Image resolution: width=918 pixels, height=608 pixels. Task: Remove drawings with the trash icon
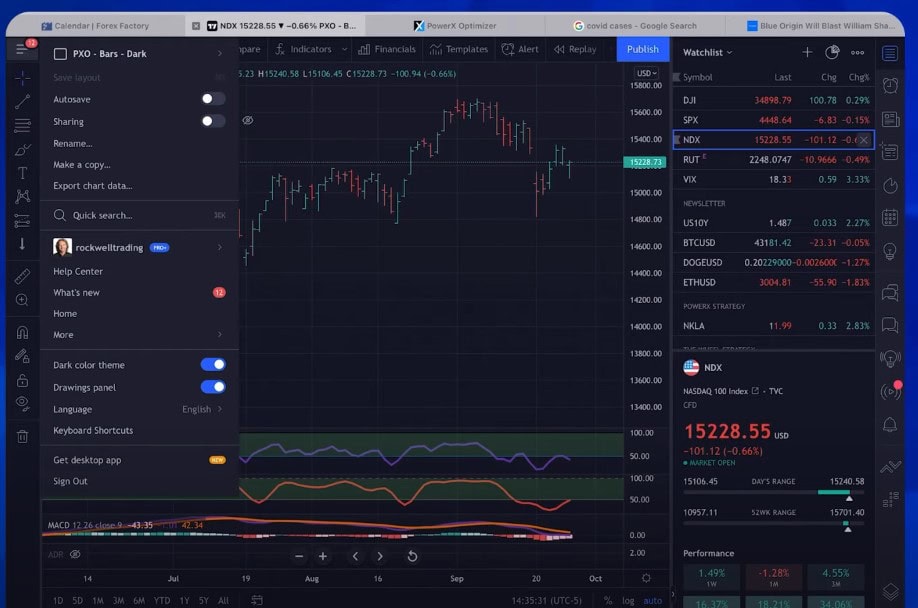point(22,437)
